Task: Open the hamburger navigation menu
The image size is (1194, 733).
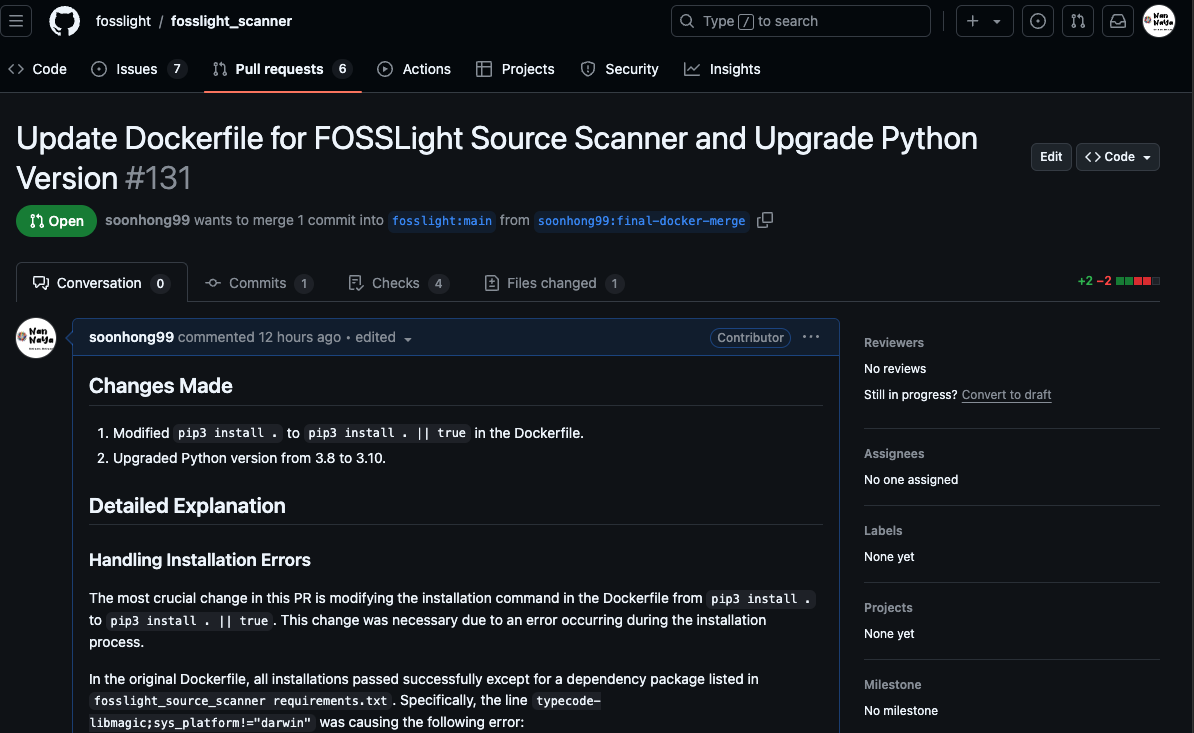Action: click(20, 21)
